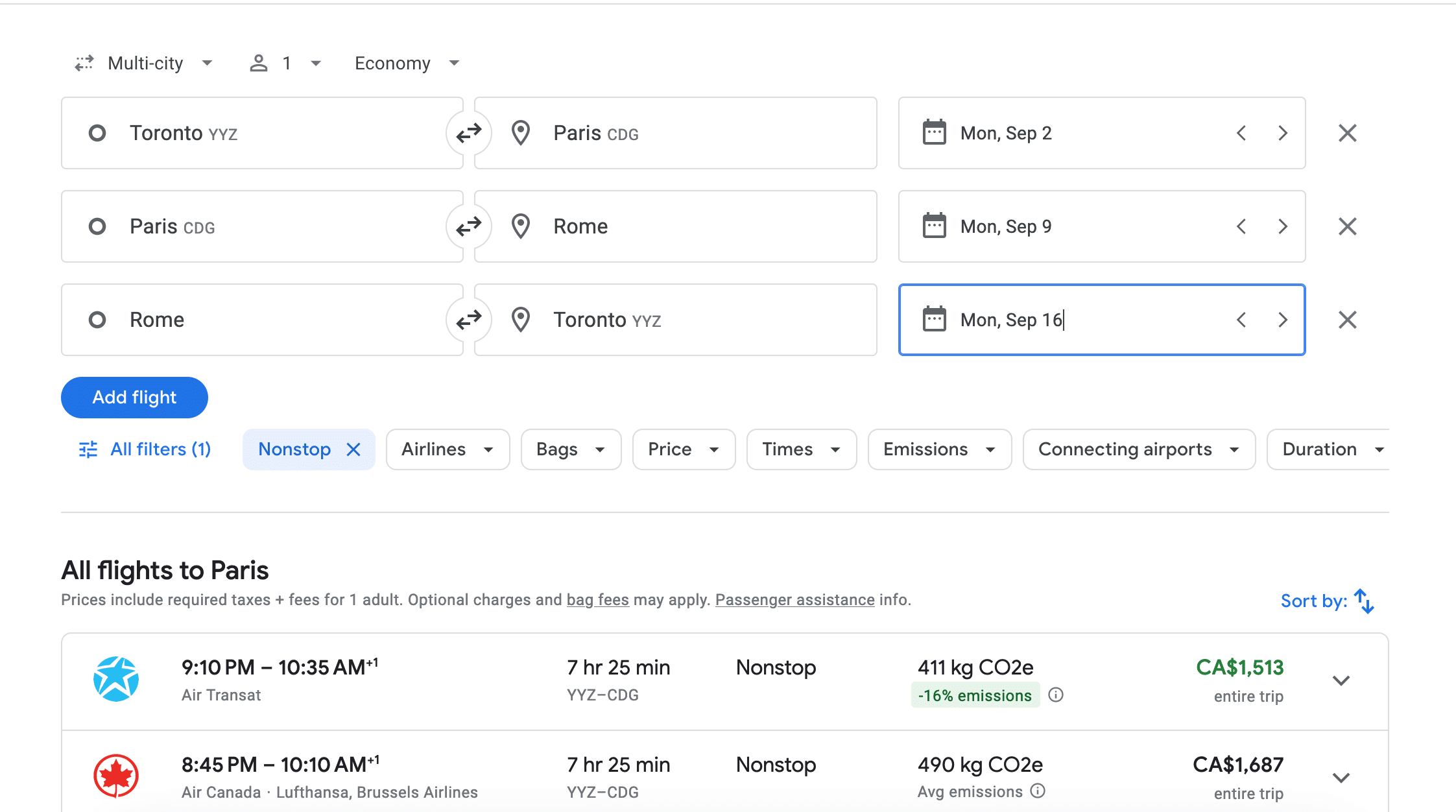This screenshot has width=1456, height=812.
Task: Swap Paris and Rome in second leg
Action: click(x=468, y=226)
